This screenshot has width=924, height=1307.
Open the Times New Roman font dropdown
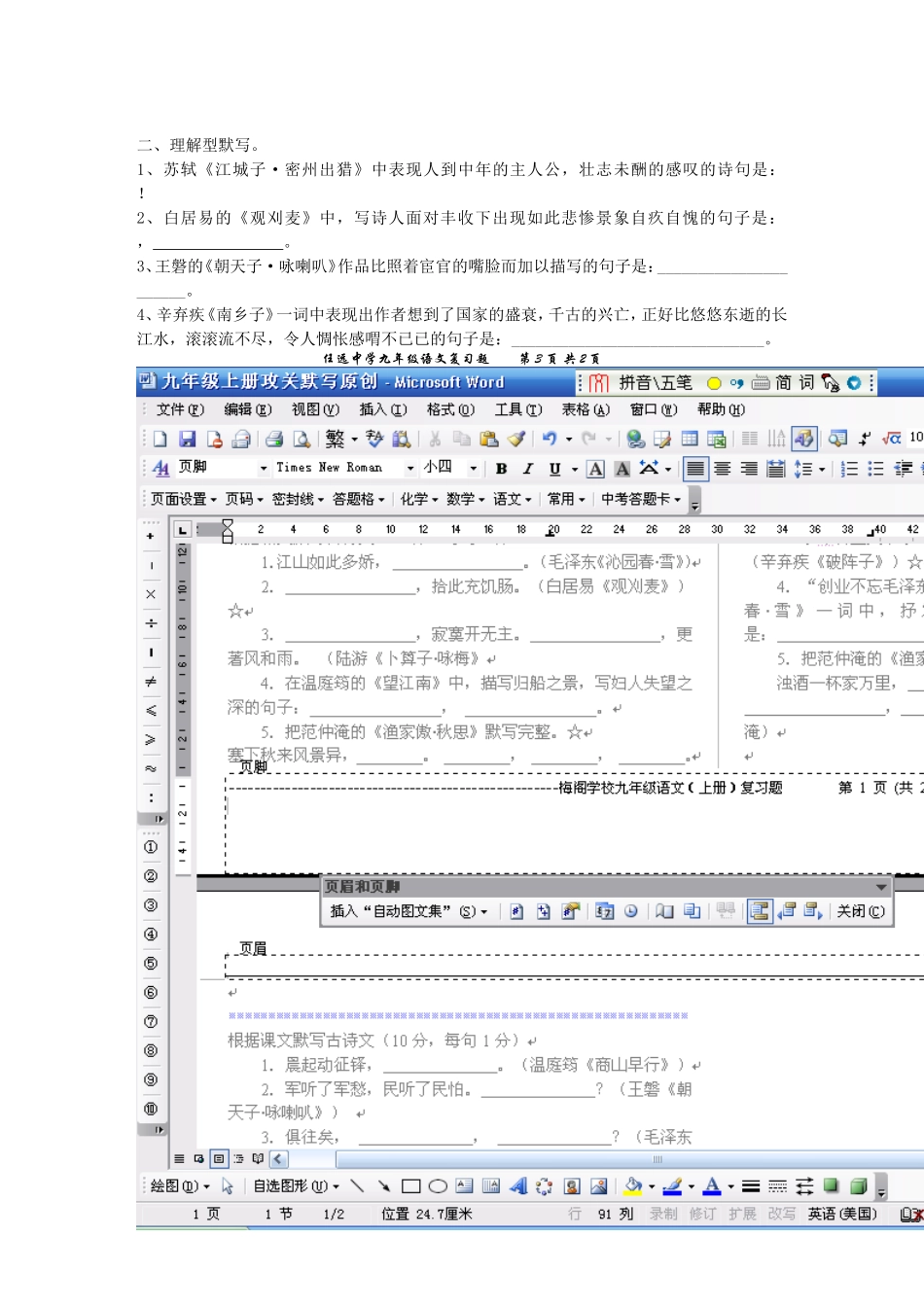click(409, 469)
